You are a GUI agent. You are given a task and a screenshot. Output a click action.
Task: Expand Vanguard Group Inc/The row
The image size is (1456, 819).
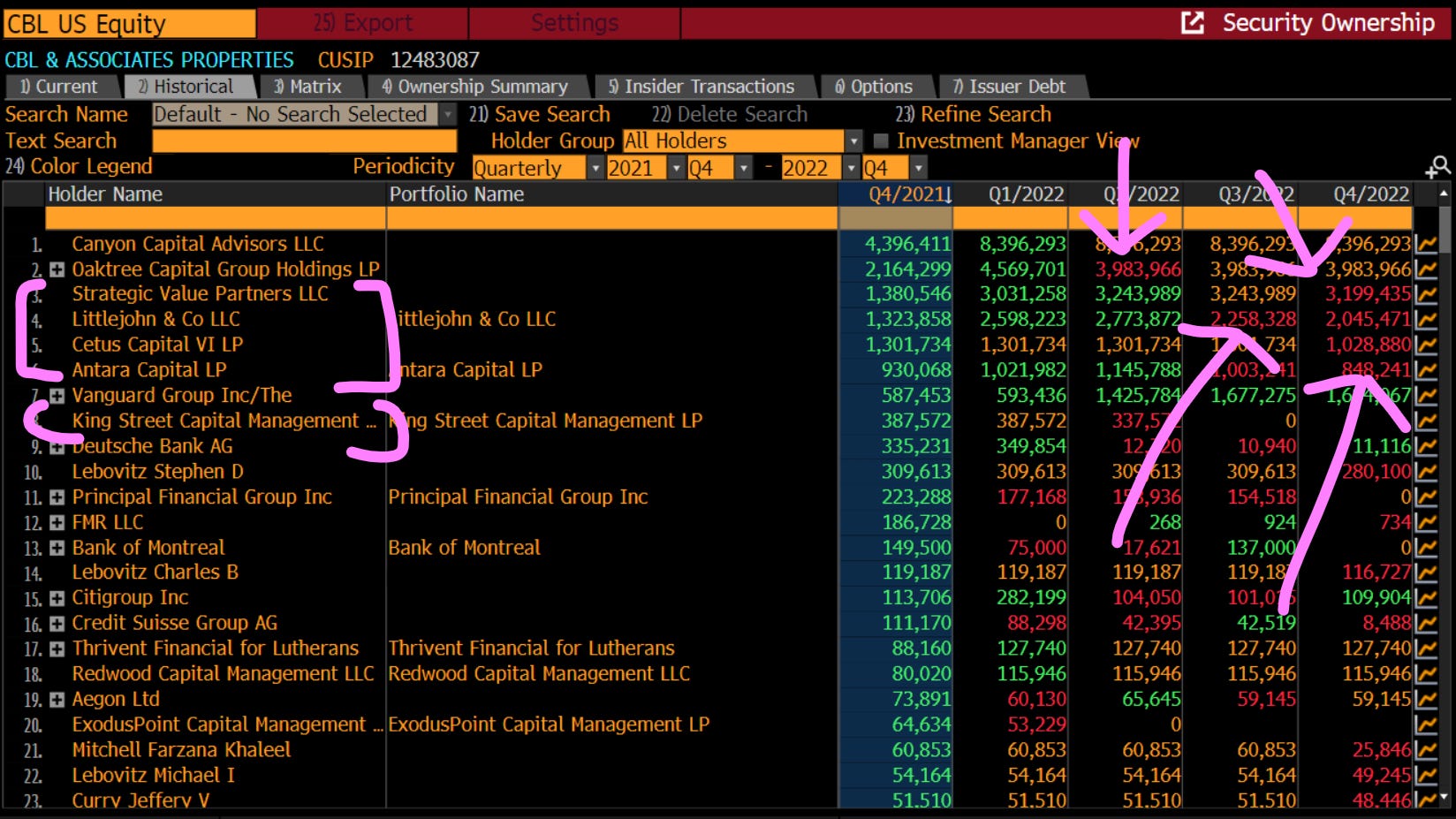click(57, 396)
